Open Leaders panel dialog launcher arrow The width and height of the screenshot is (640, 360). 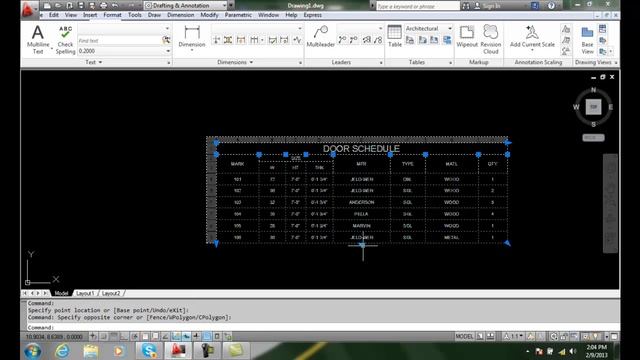(x=381, y=63)
